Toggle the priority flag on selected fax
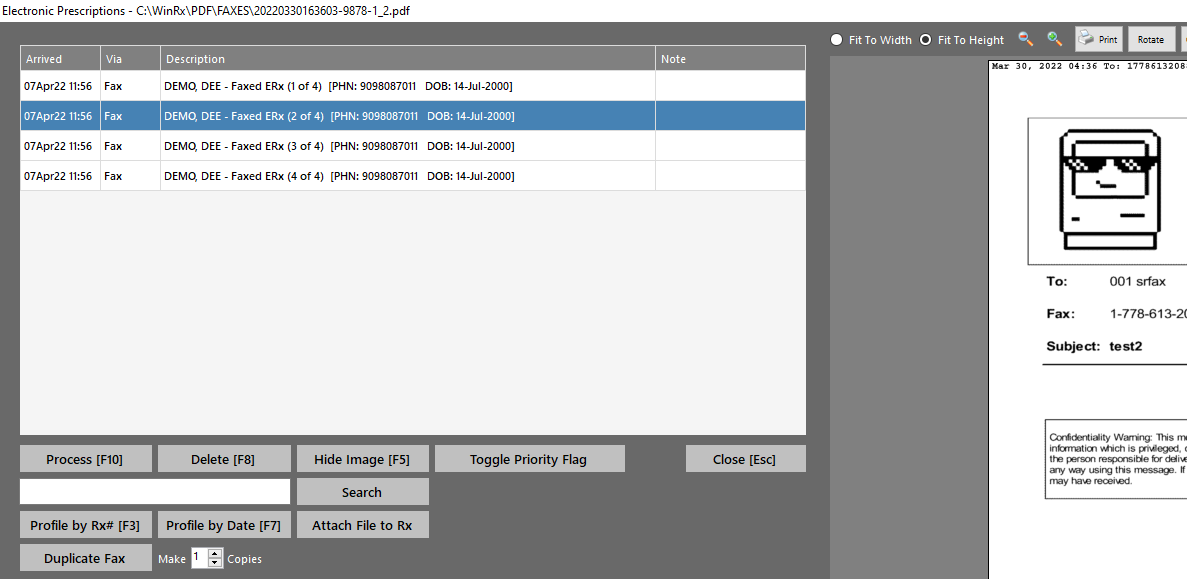 click(x=529, y=459)
